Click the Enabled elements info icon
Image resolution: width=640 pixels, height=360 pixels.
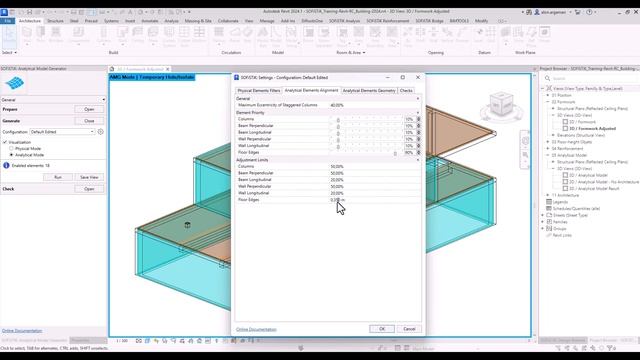point(6,165)
